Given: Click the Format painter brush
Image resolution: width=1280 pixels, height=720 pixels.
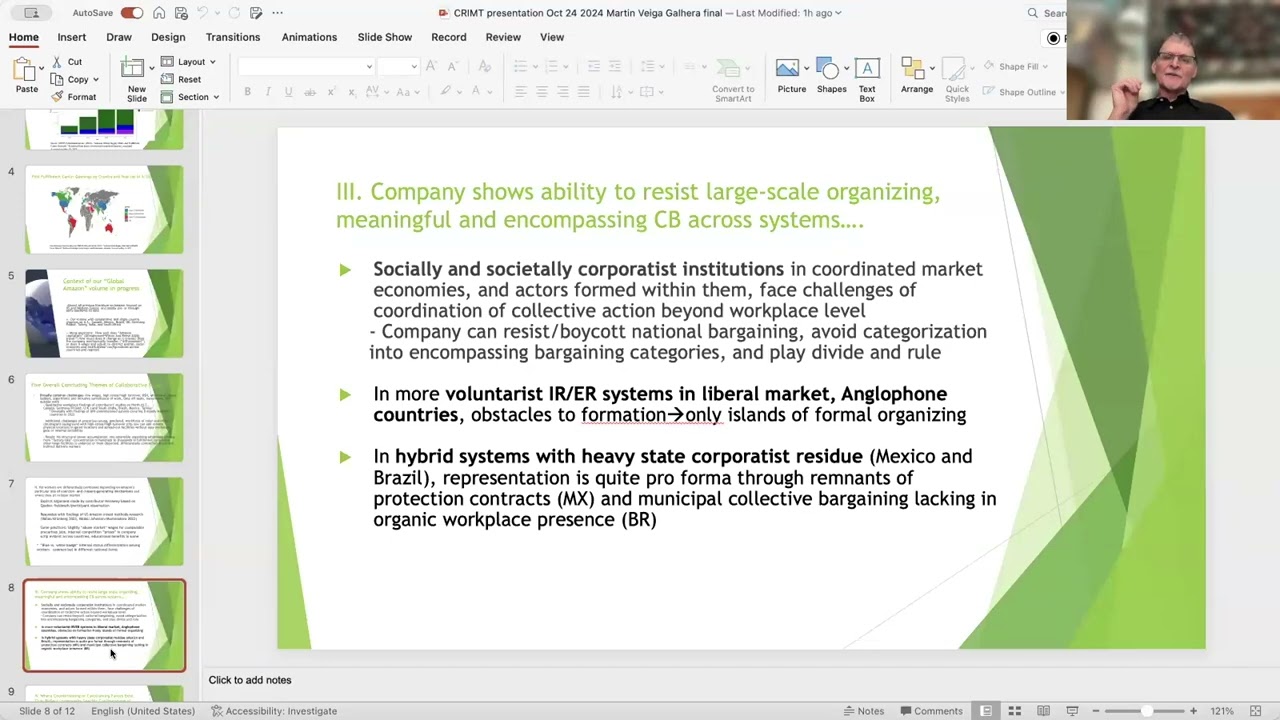Looking at the screenshot, I should [x=57, y=97].
